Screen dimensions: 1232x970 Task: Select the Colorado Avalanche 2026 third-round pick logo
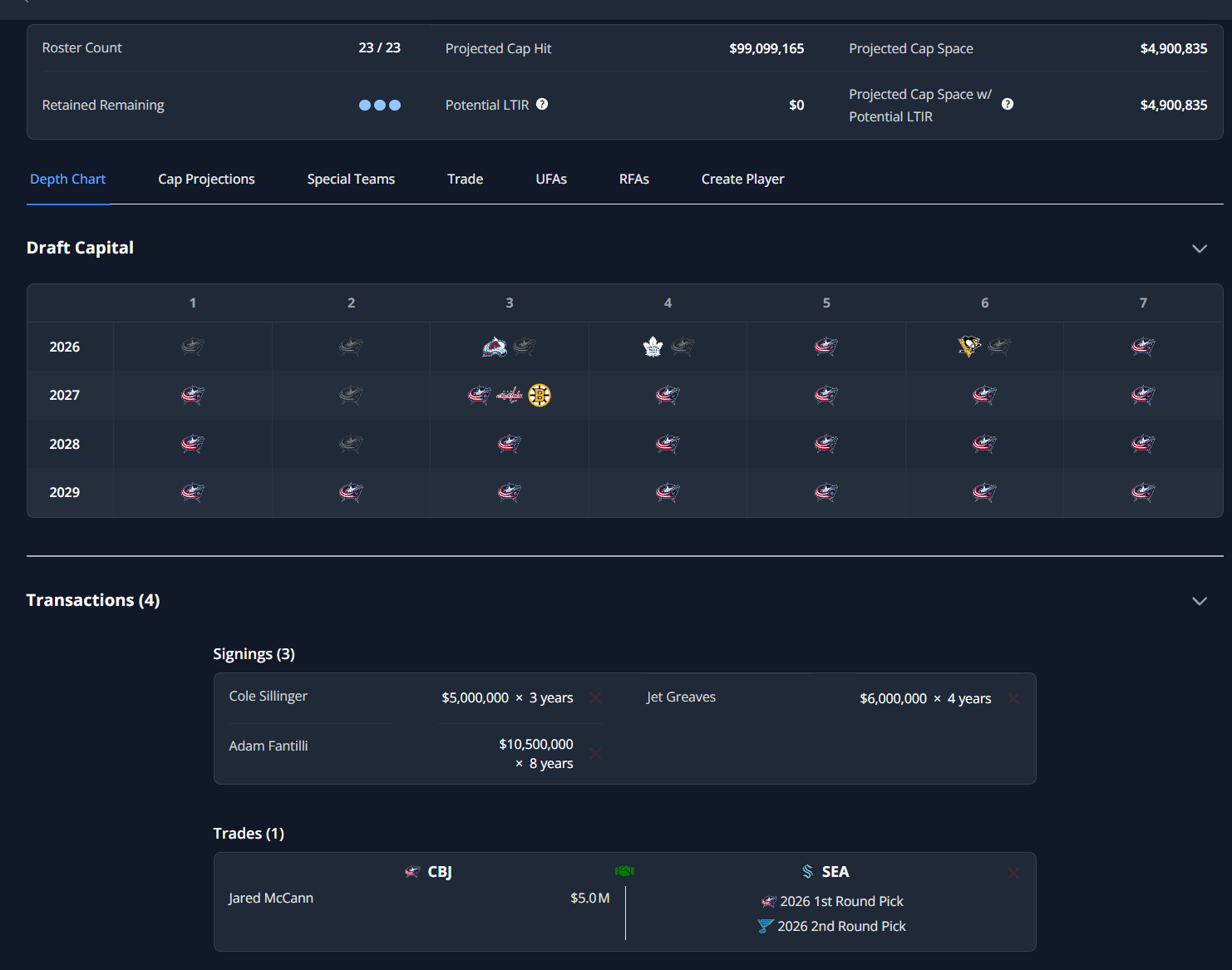(495, 347)
